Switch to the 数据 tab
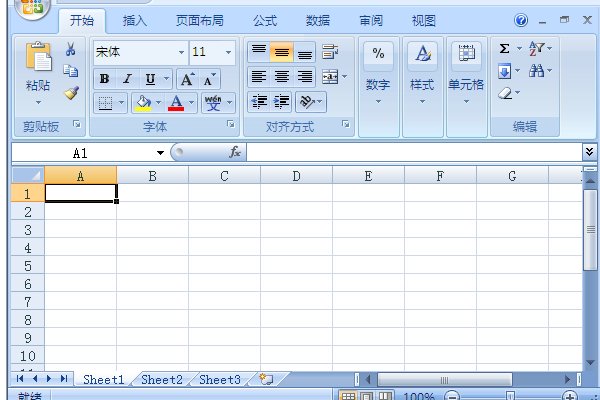Viewport: 600px width, 400px height. coord(318,21)
